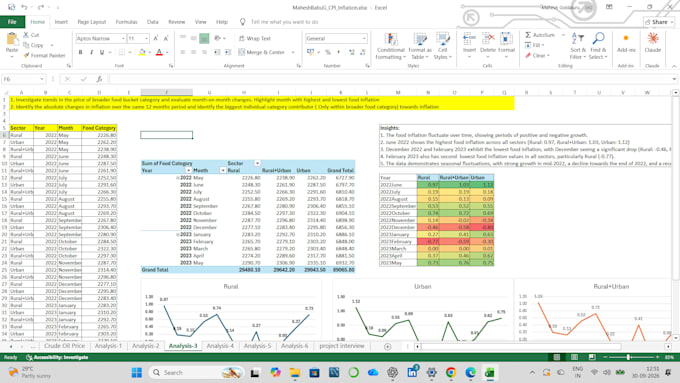Open the Name Box dropdown
The height and width of the screenshot is (383, 680).
[x=42, y=79]
